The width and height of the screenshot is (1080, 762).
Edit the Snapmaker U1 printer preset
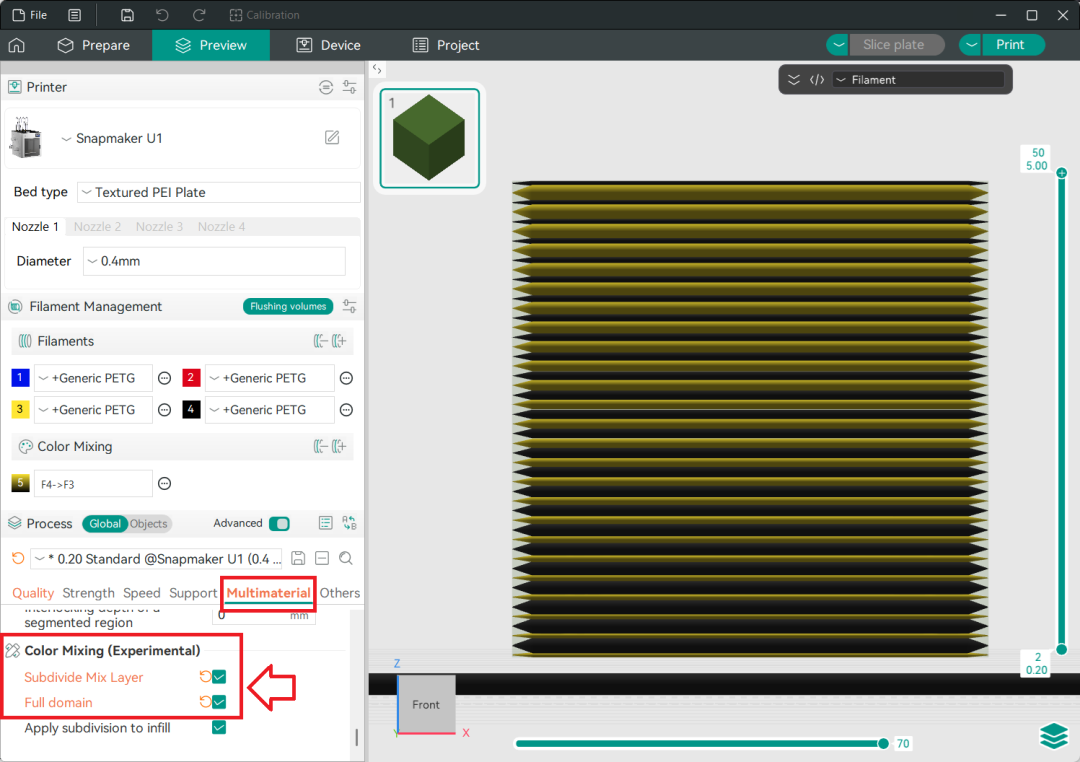(x=332, y=137)
